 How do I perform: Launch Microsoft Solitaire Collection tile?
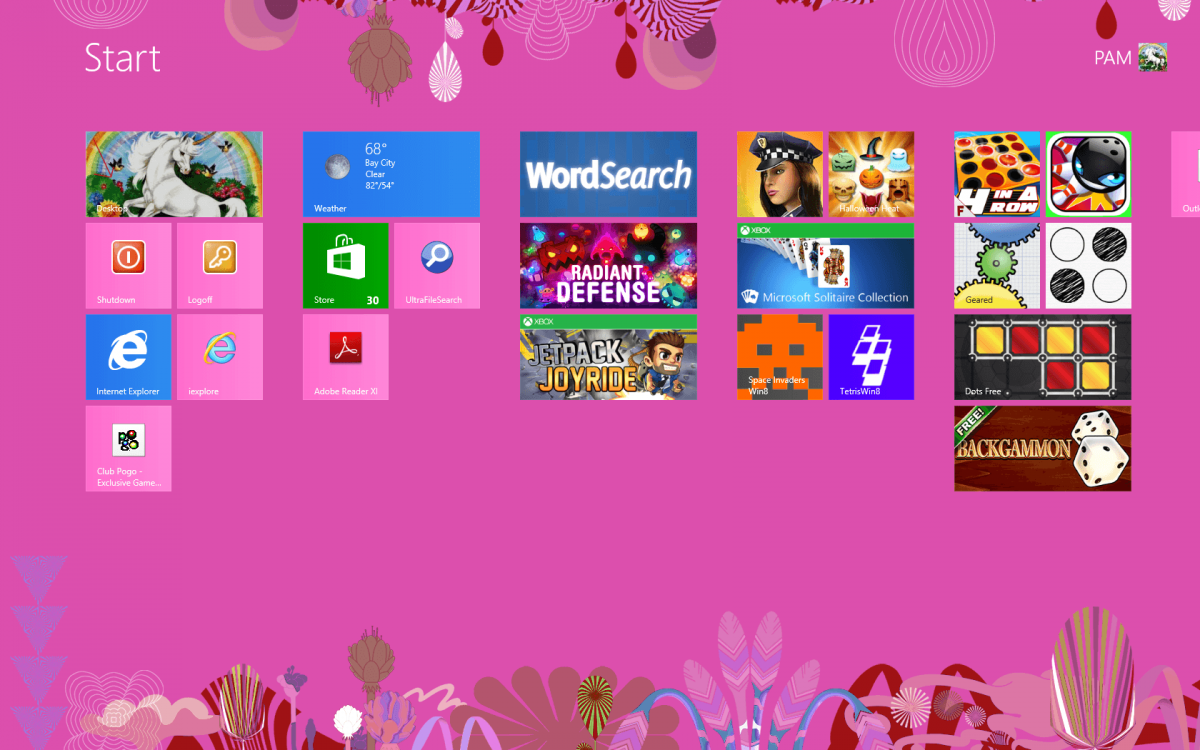(x=826, y=266)
